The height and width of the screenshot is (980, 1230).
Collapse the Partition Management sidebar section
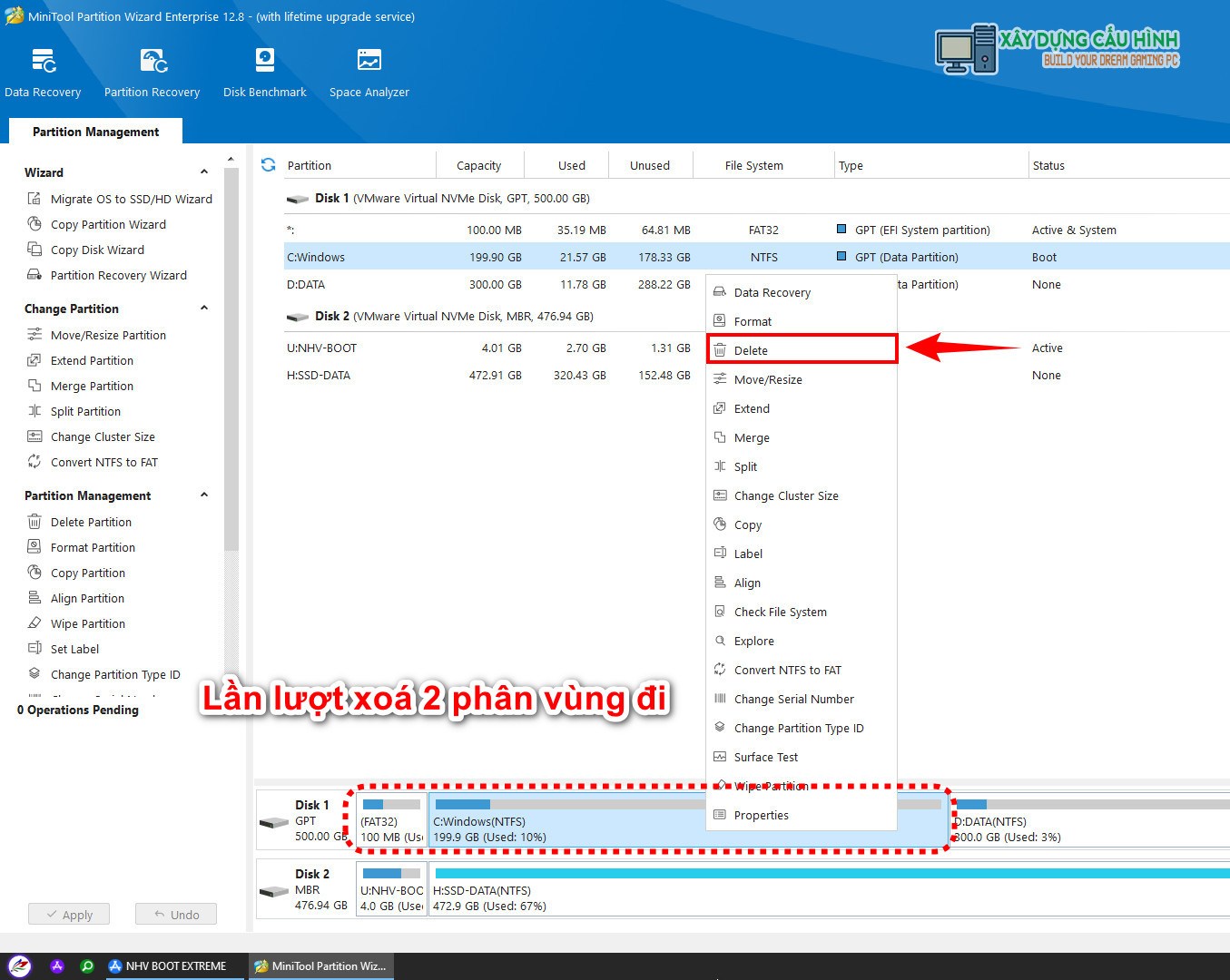(x=204, y=495)
